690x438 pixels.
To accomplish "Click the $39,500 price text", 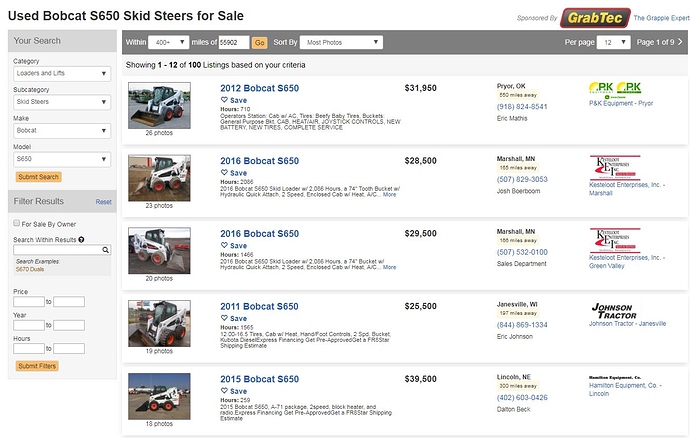I will (421, 379).
